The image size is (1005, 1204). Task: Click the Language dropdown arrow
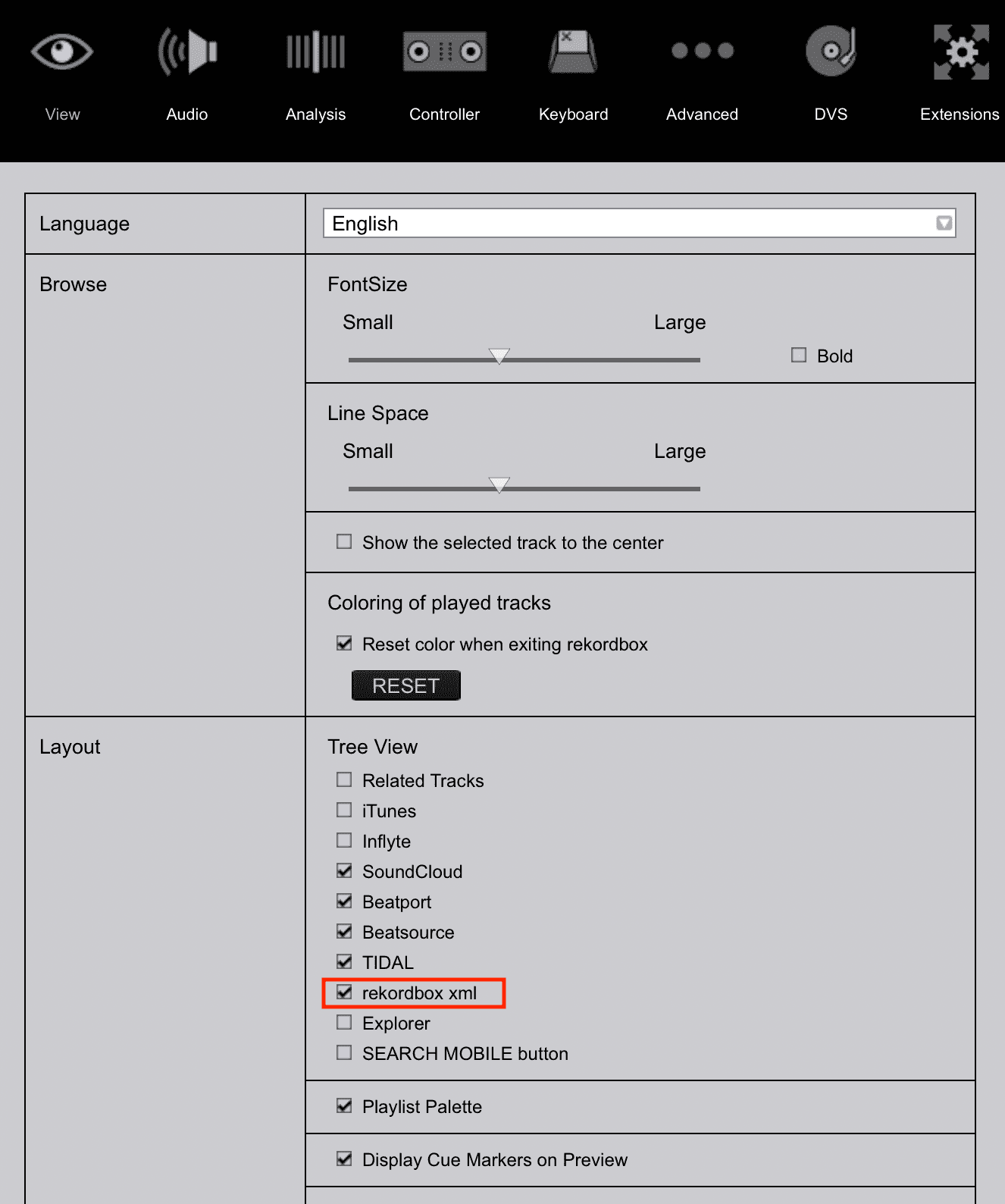[x=944, y=223]
